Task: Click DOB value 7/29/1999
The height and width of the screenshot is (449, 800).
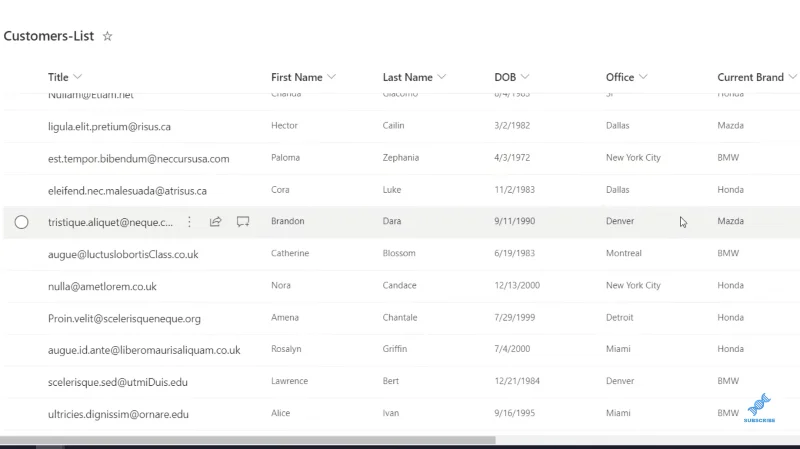Action: pyautogui.click(x=514, y=317)
